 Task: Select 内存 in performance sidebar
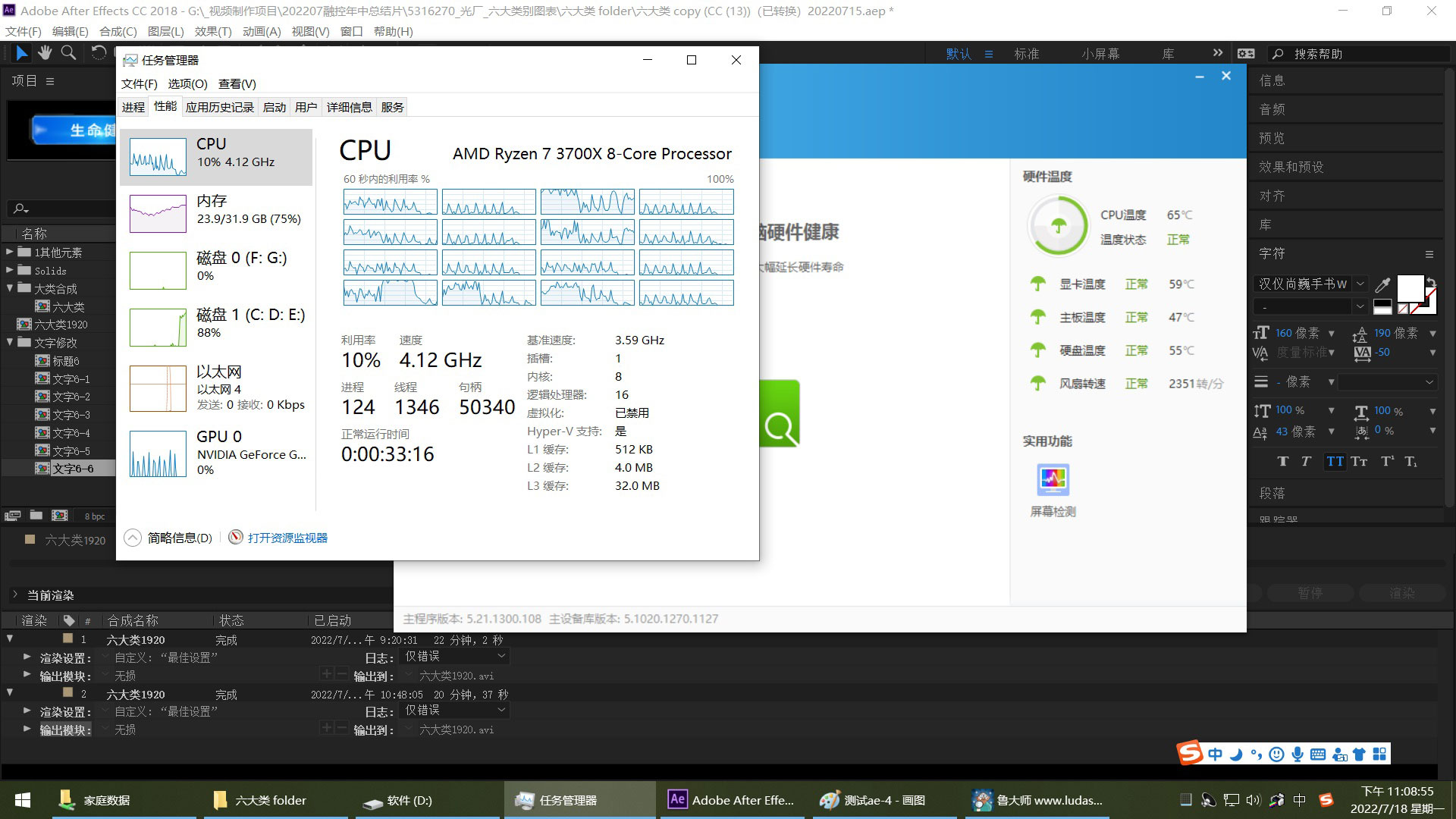[216, 214]
